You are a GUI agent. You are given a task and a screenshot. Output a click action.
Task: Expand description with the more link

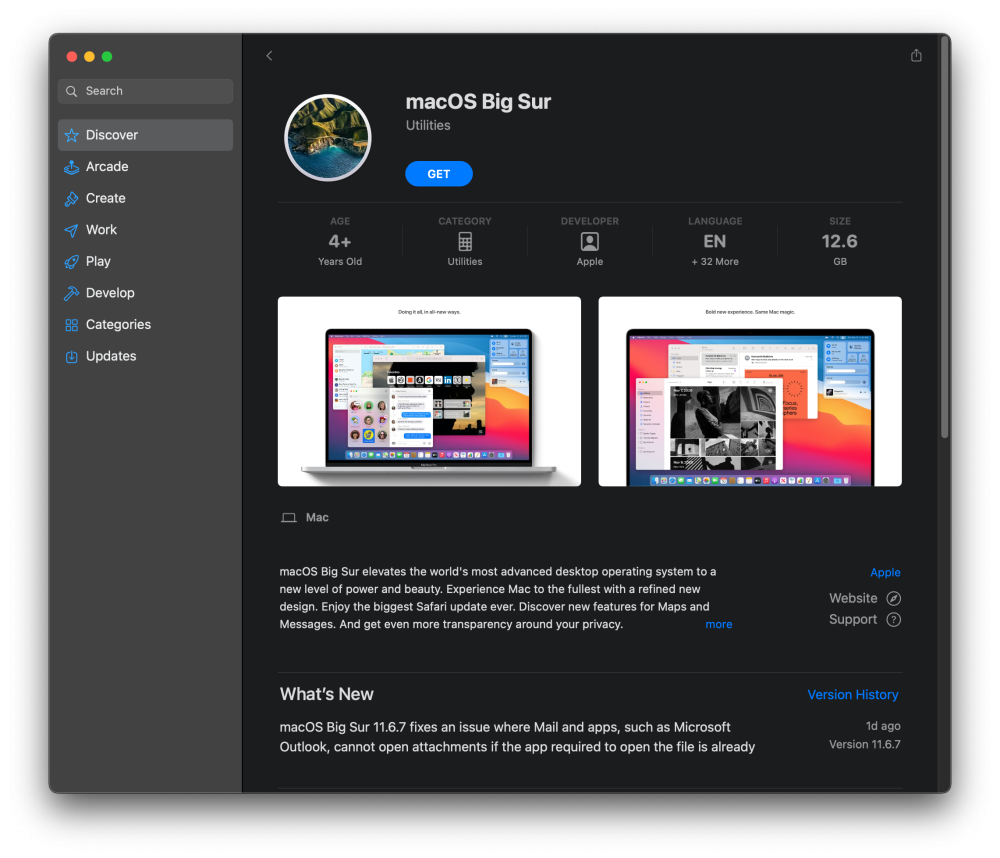point(719,625)
